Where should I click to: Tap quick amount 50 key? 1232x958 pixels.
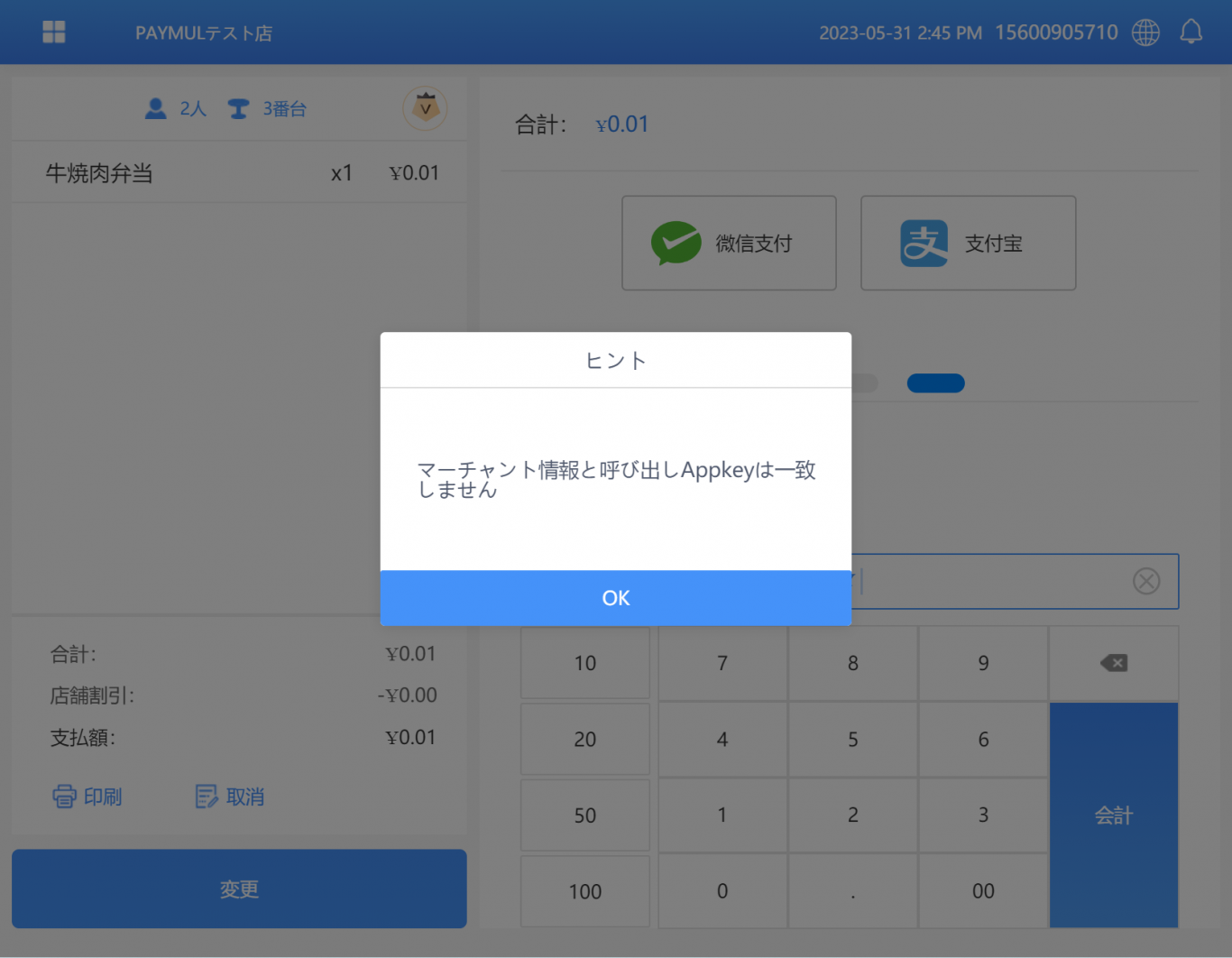coord(585,815)
